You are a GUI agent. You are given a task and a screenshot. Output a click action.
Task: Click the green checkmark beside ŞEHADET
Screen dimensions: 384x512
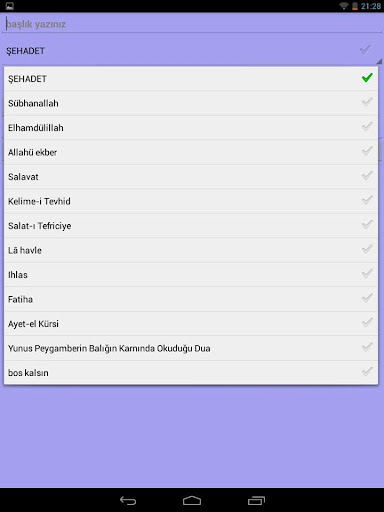click(367, 78)
